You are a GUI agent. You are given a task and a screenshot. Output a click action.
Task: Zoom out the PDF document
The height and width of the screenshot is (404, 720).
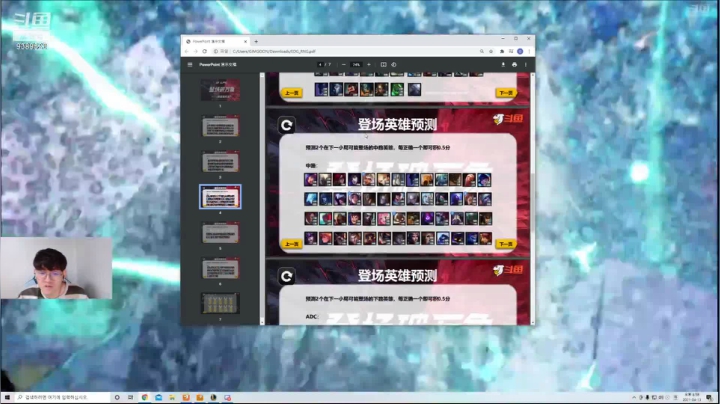pyautogui.click(x=343, y=65)
